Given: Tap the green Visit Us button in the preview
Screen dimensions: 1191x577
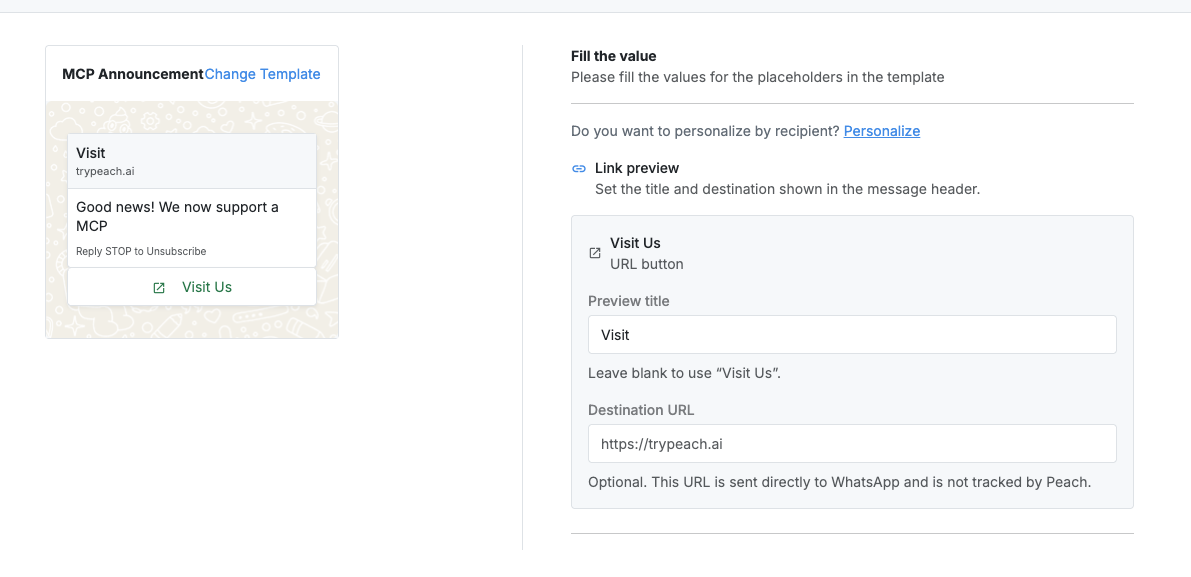Looking at the screenshot, I should 192,287.
